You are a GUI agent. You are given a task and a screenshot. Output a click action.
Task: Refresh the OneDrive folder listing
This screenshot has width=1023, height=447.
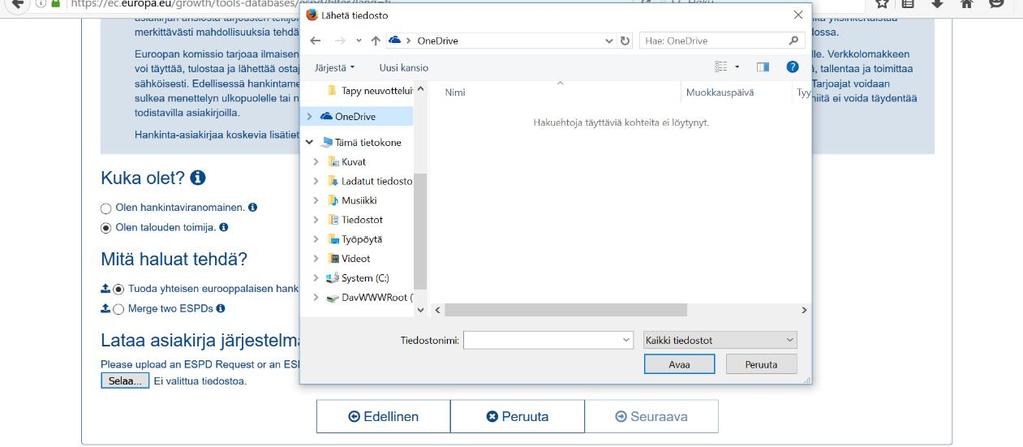625,40
